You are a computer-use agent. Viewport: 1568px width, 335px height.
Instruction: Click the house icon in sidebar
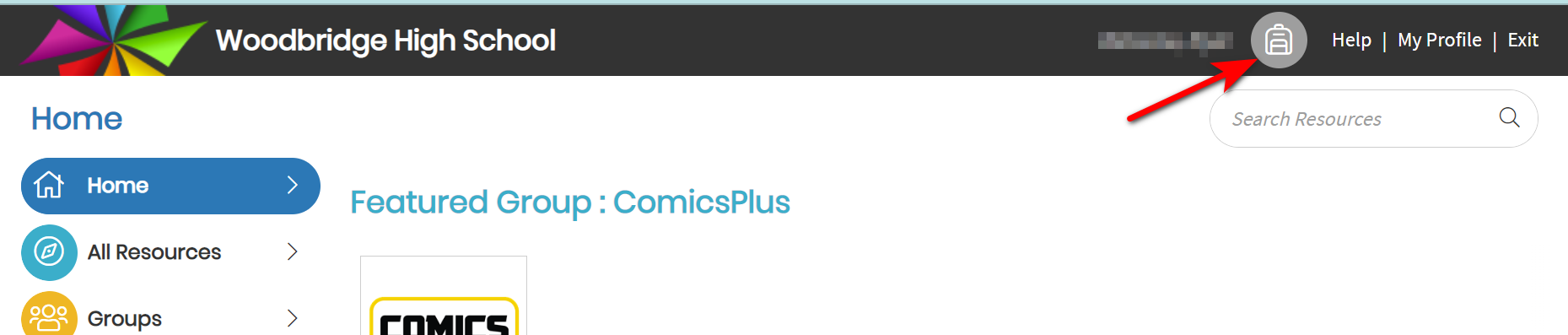point(49,185)
